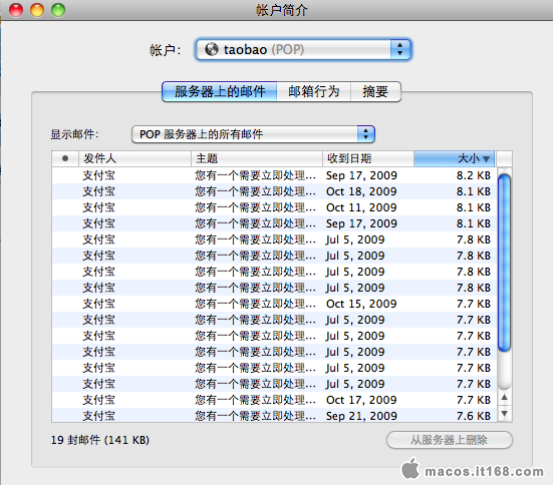This screenshot has width=553, height=485.
Task: Open the 显示邮件 filter dropdown
Action: tap(253, 134)
